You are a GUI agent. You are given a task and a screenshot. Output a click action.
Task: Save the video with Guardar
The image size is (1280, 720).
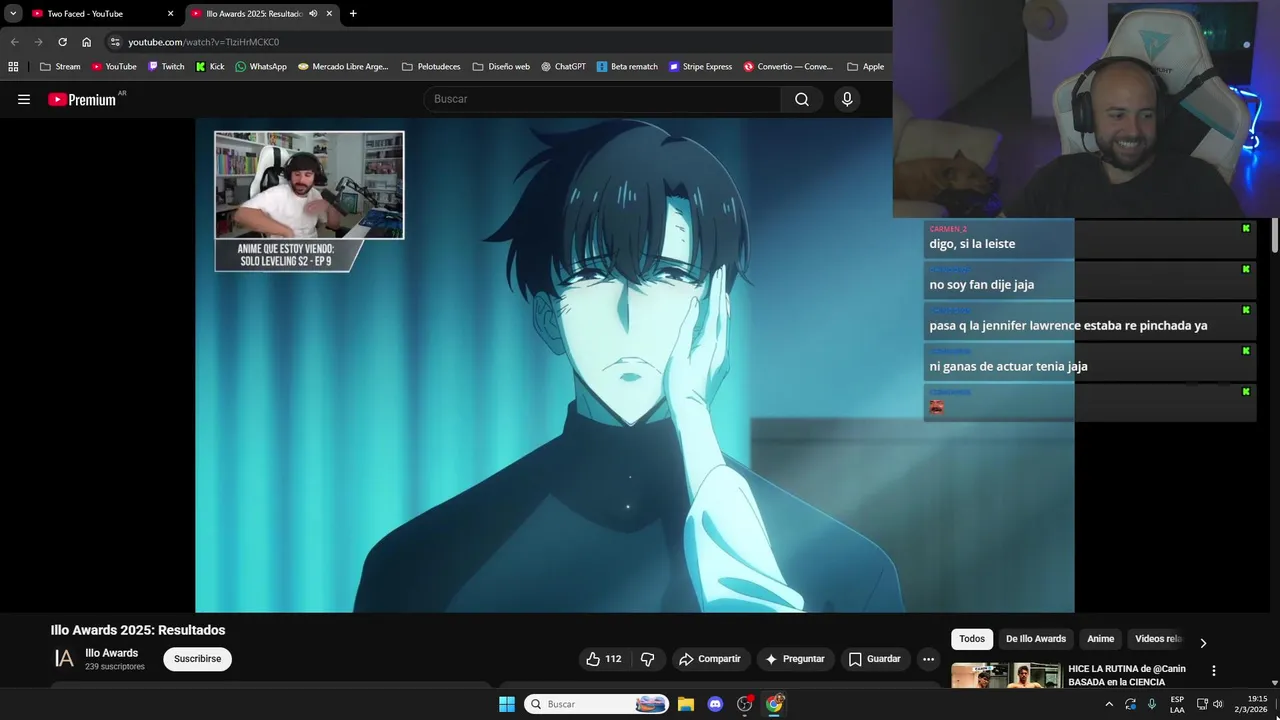coord(875,659)
